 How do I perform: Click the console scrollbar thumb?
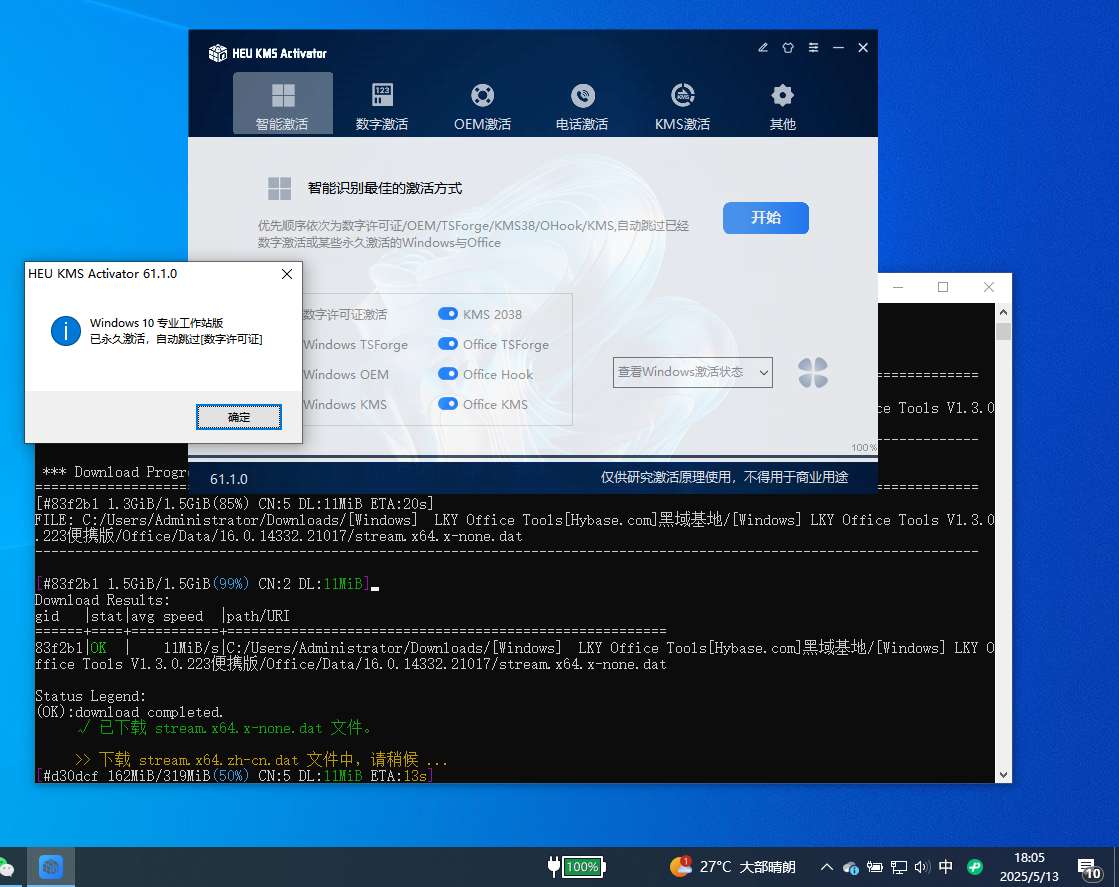(1003, 331)
